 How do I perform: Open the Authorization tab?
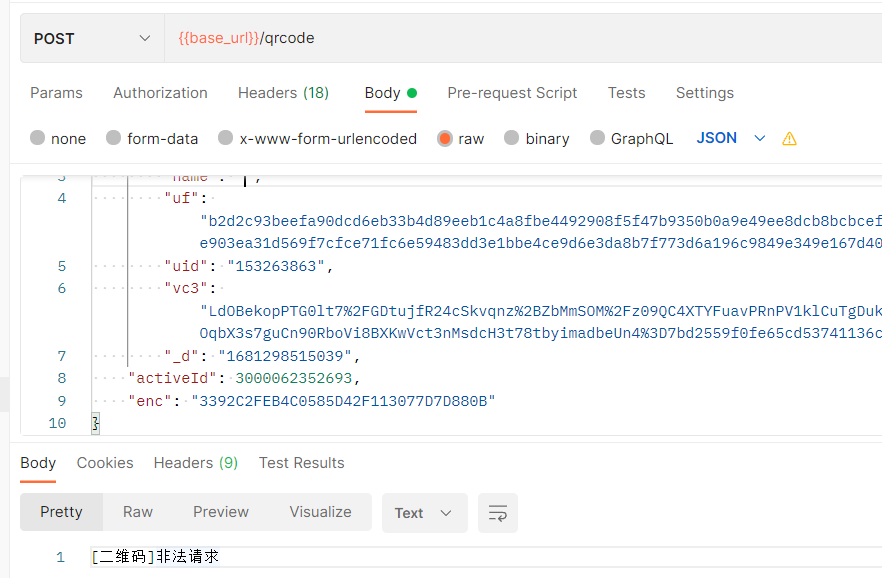point(160,92)
